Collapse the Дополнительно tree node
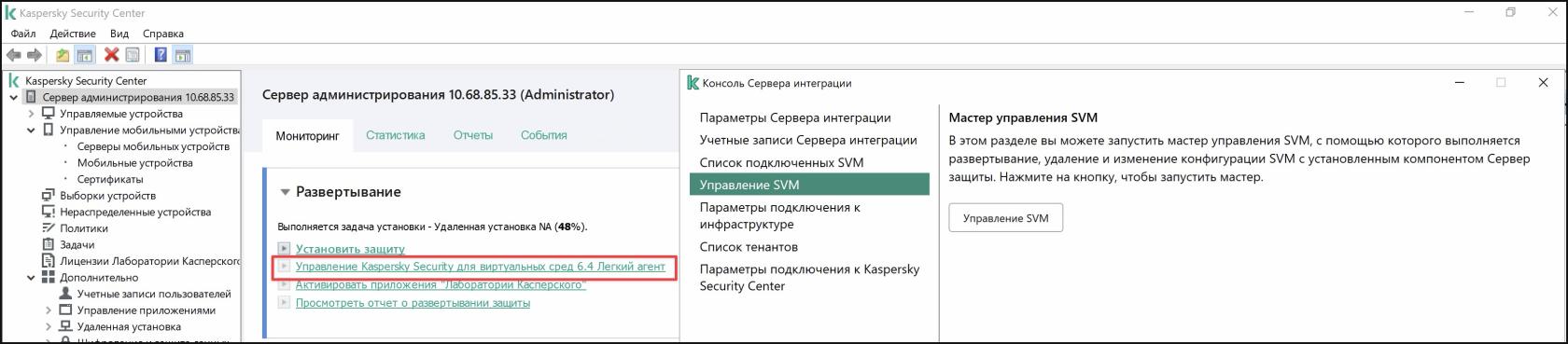The width and height of the screenshot is (1568, 344). point(31,277)
